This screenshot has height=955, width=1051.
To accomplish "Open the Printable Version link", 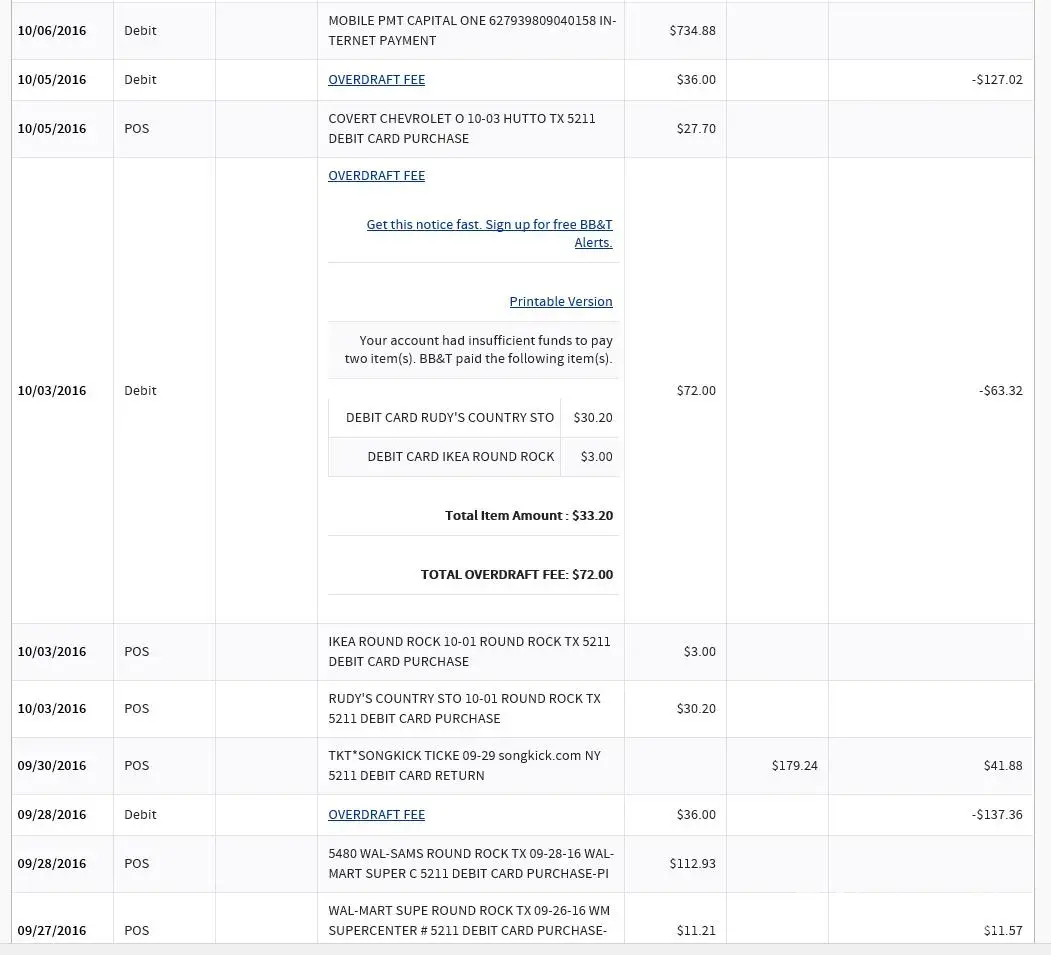I will [x=560, y=302].
